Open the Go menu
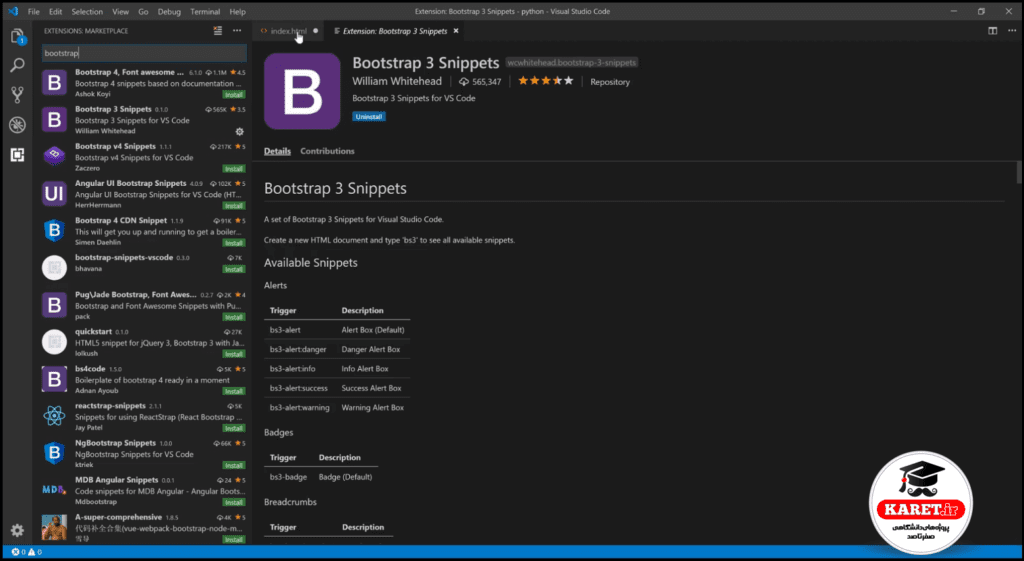This screenshot has width=1024, height=561. [x=143, y=12]
